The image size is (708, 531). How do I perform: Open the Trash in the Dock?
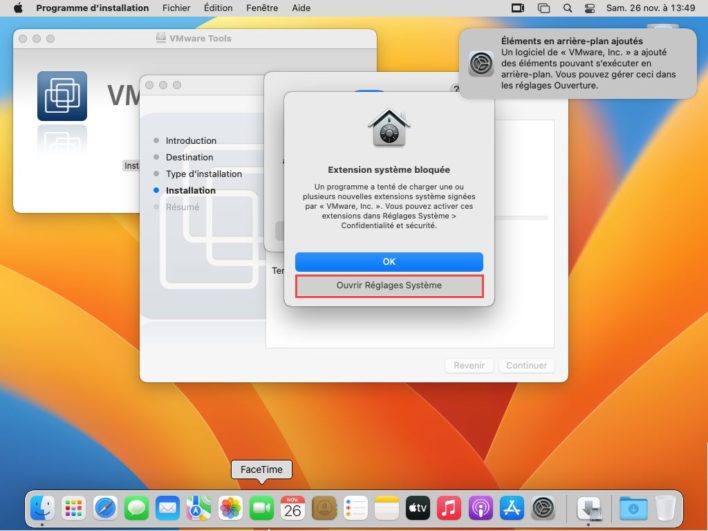[x=665, y=508]
